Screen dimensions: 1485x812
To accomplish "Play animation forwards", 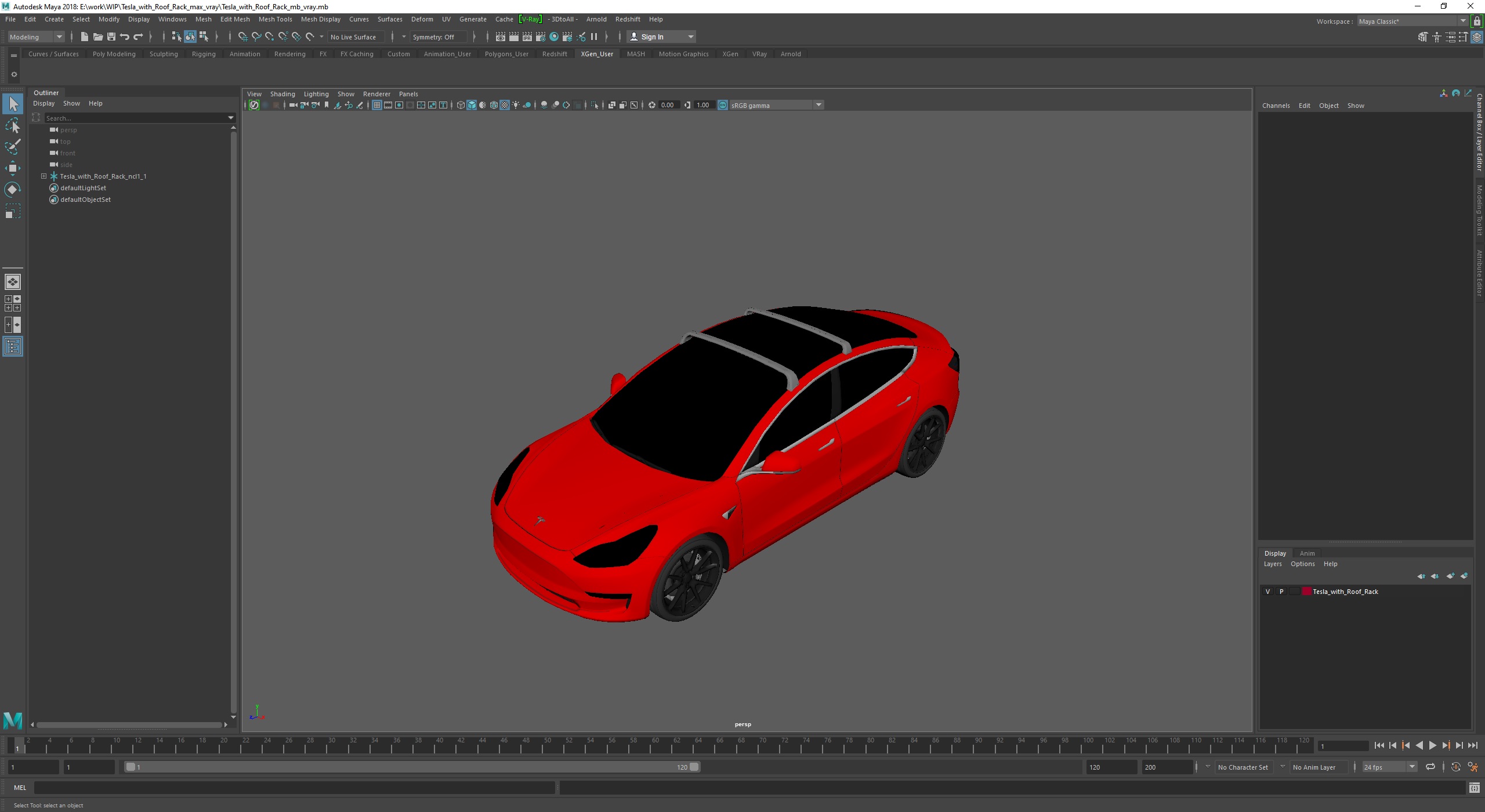I will [x=1433, y=746].
